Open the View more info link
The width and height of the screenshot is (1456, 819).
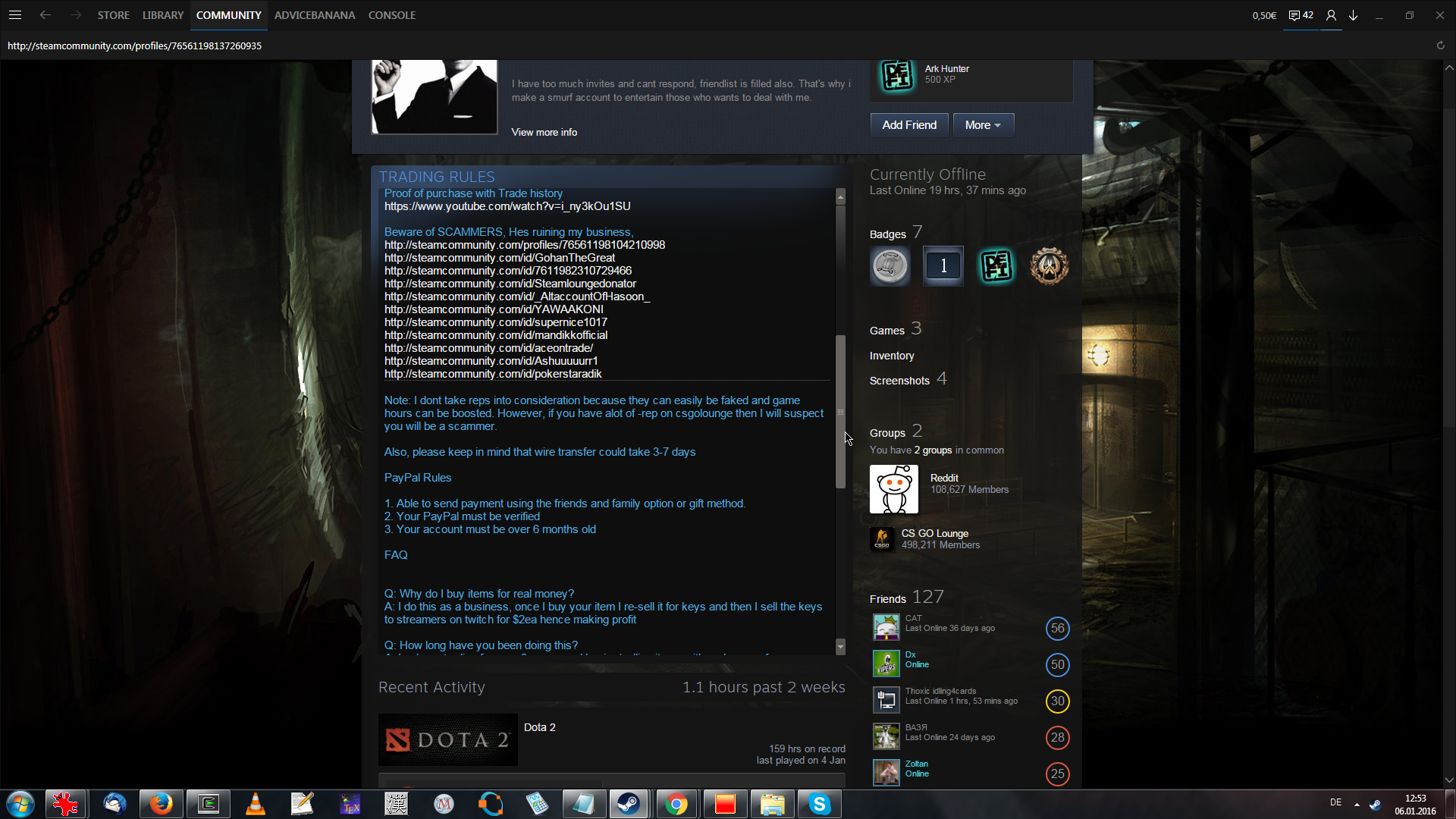pos(544,132)
